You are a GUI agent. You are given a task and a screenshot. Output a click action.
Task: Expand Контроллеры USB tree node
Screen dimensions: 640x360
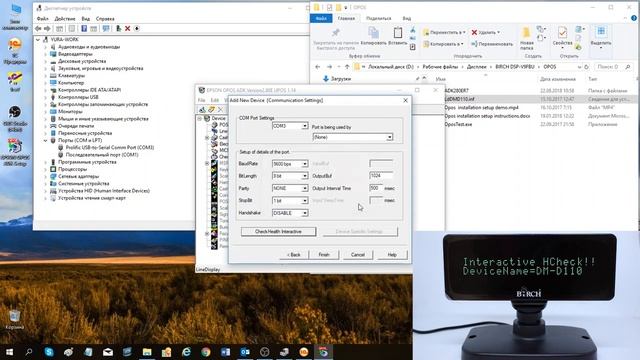pyautogui.click(x=46, y=97)
